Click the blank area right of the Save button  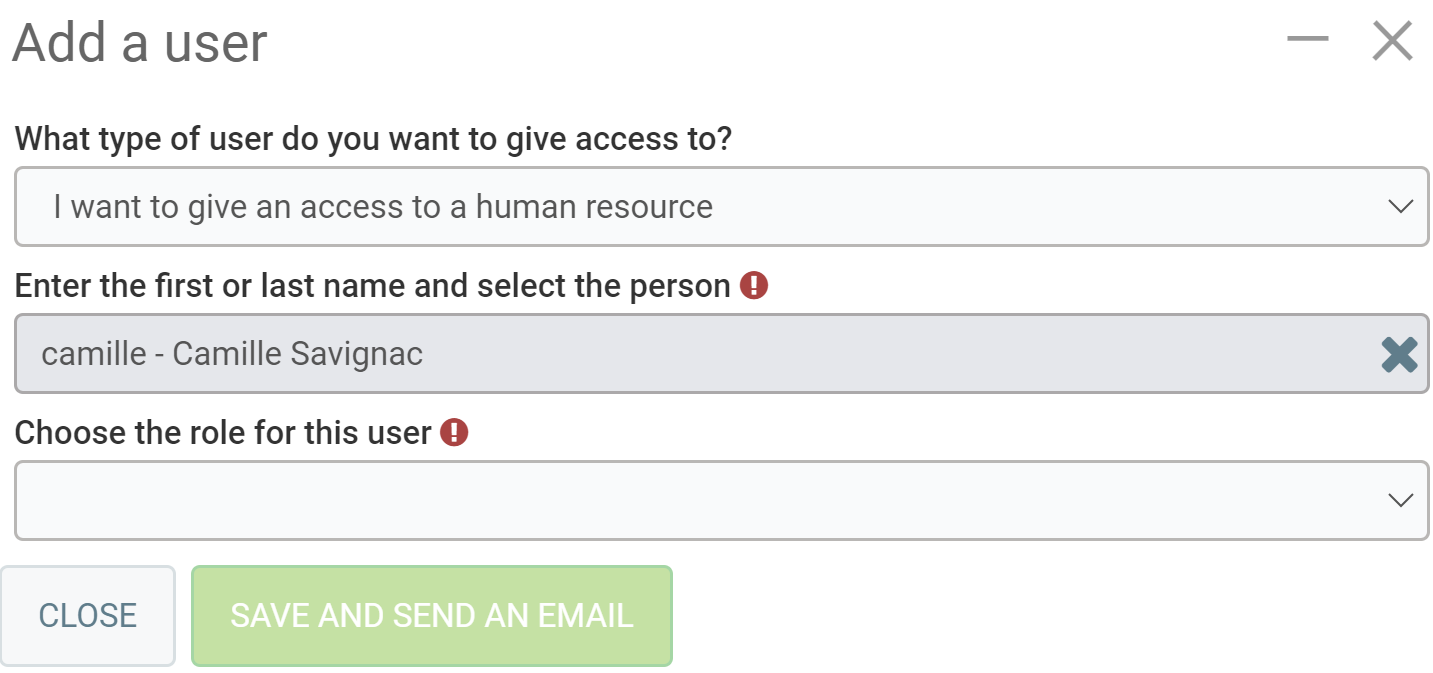click(x=1000, y=616)
